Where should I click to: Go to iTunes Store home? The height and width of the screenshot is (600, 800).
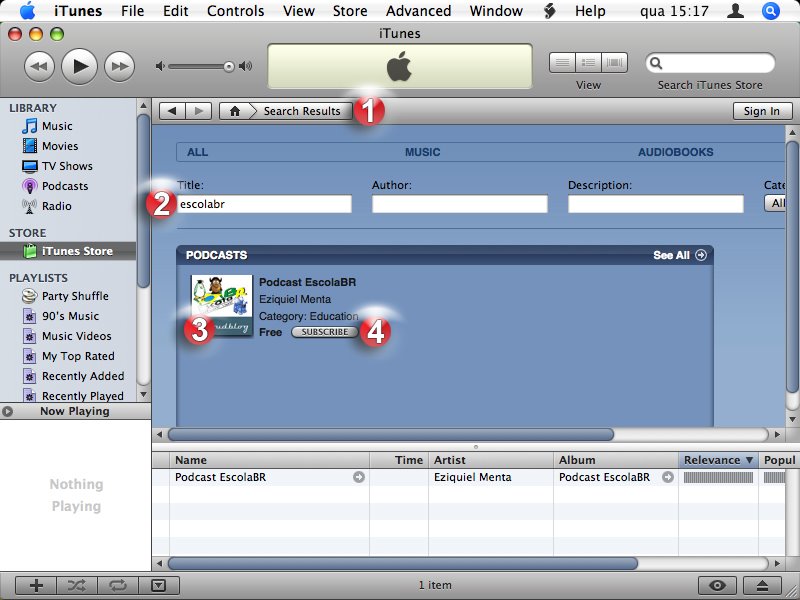(x=235, y=111)
